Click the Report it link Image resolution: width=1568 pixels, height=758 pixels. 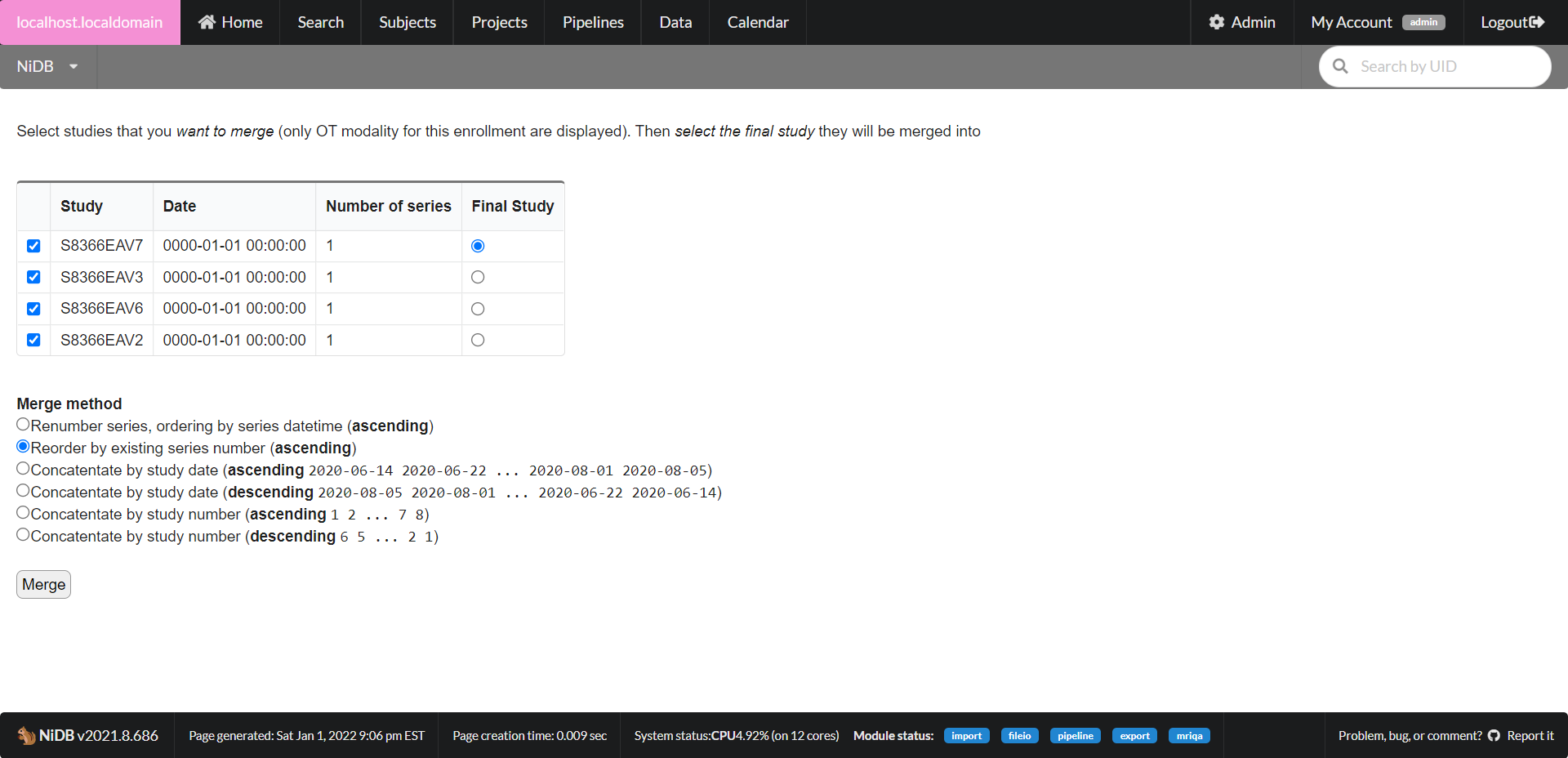pyautogui.click(x=1530, y=735)
